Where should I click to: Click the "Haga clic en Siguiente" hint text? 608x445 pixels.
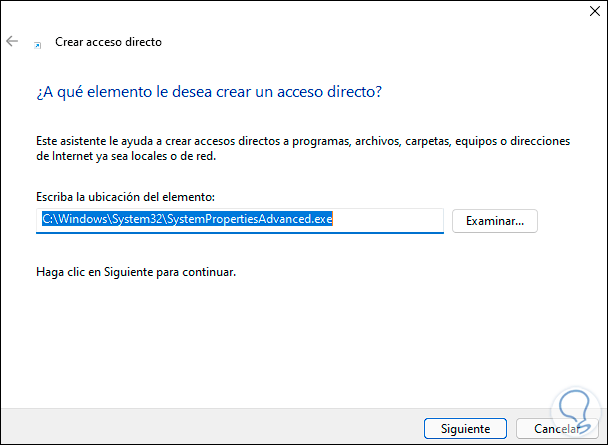click(x=136, y=271)
